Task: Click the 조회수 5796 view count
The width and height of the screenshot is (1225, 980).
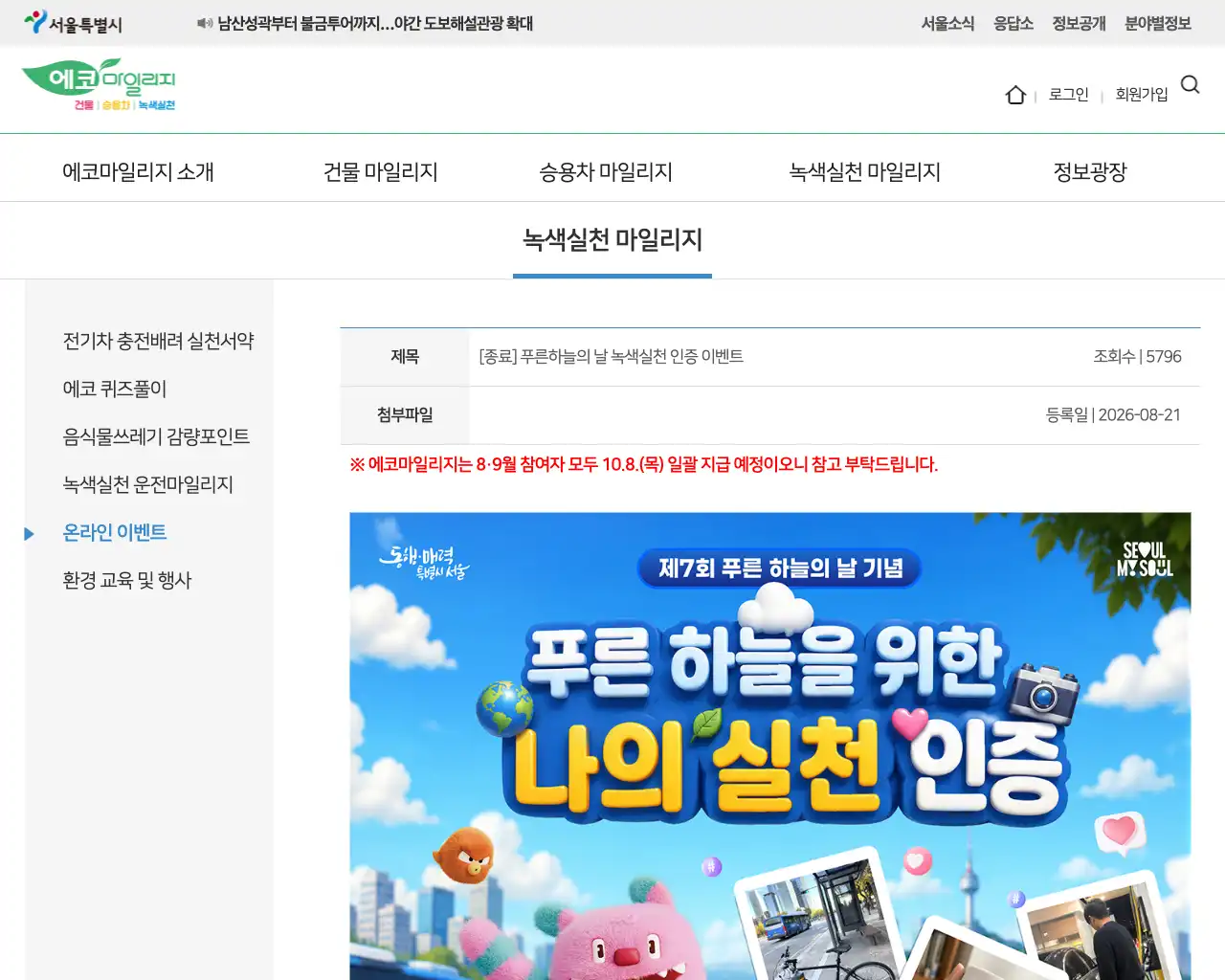Action: (x=1138, y=357)
